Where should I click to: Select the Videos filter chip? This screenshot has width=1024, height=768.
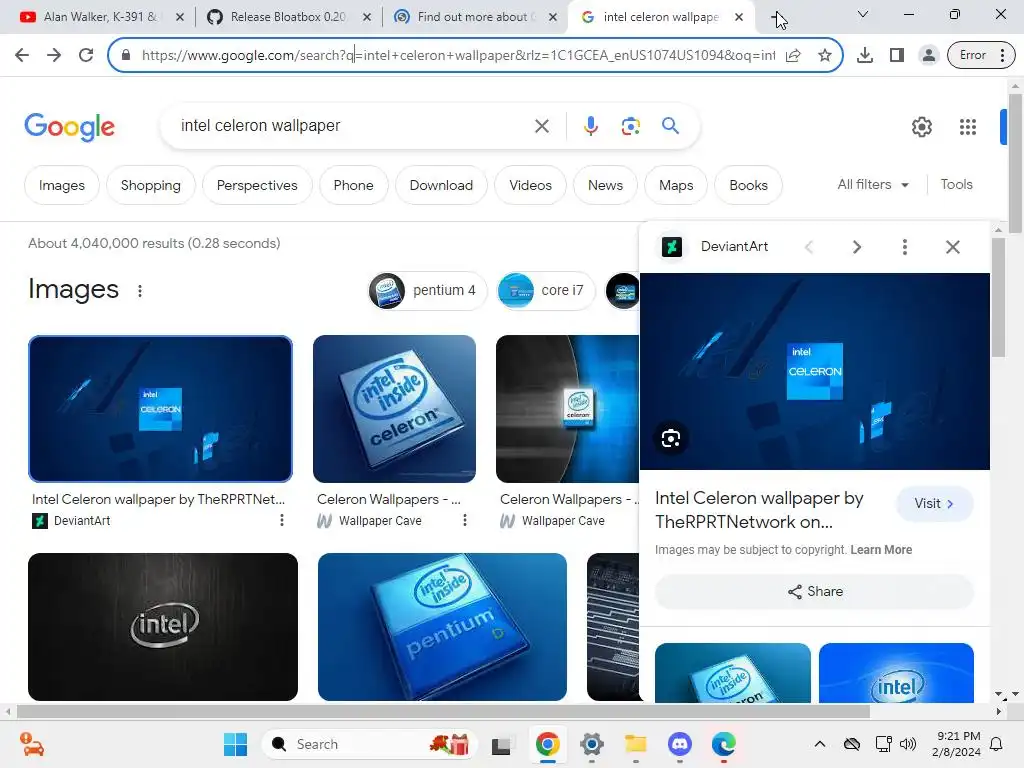(x=530, y=185)
